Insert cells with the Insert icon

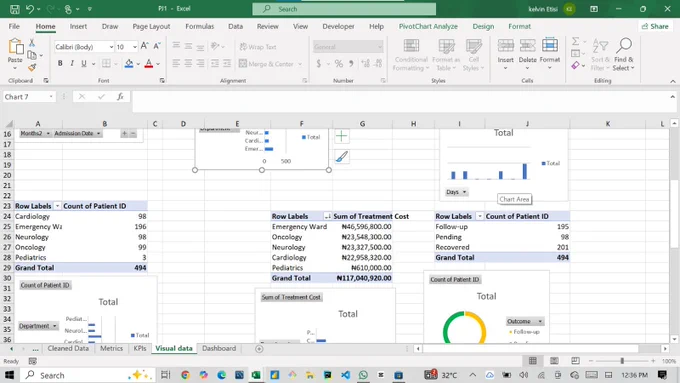[505, 46]
